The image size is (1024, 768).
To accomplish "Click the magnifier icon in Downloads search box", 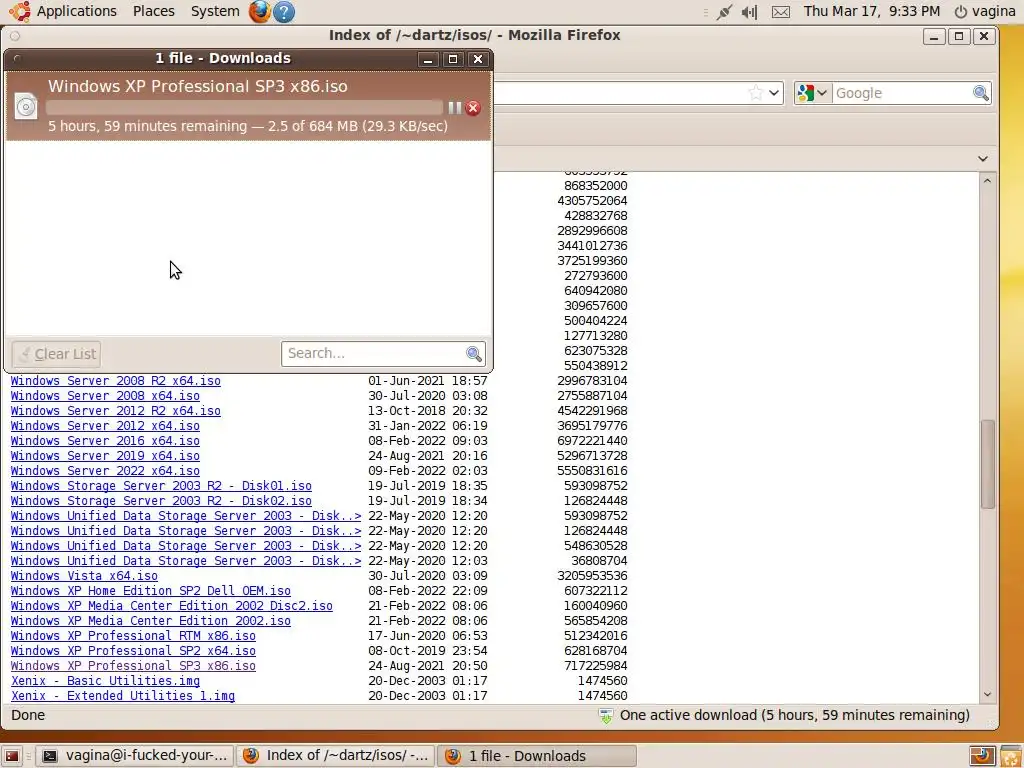I will coord(474,354).
